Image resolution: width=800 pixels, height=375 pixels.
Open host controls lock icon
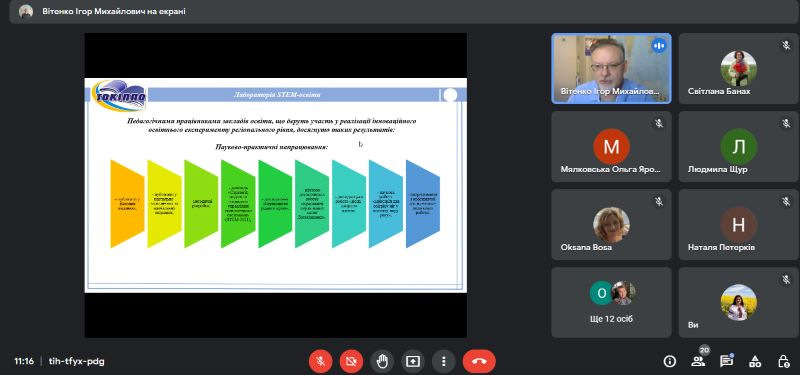pos(783,362)
